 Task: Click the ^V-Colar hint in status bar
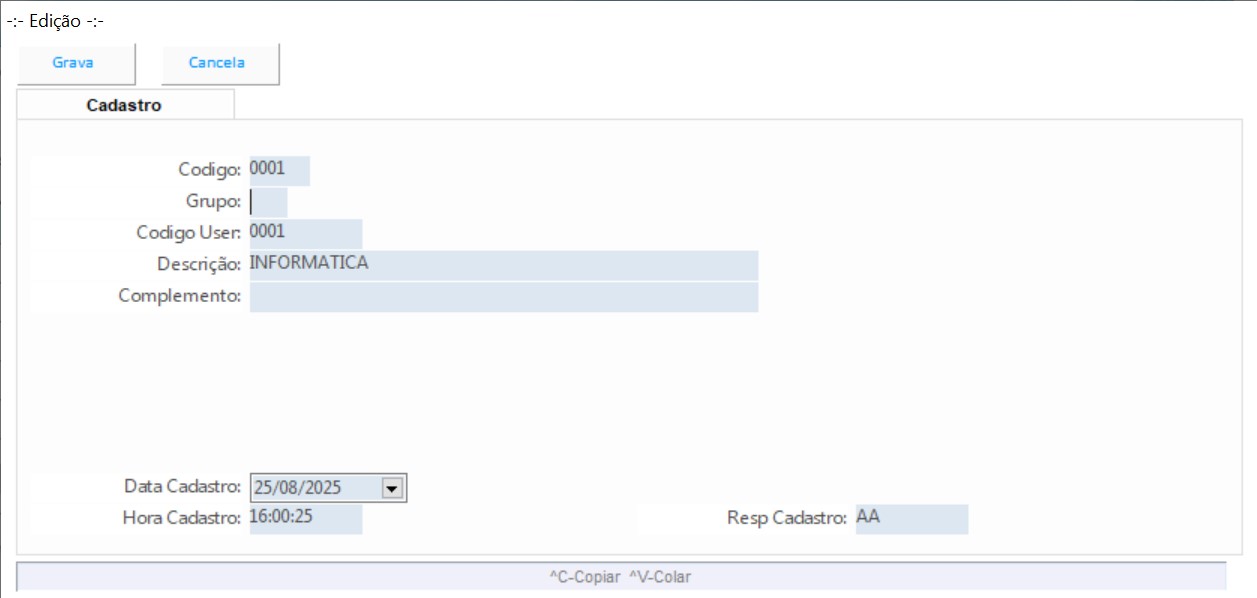(x=660, y=577)
